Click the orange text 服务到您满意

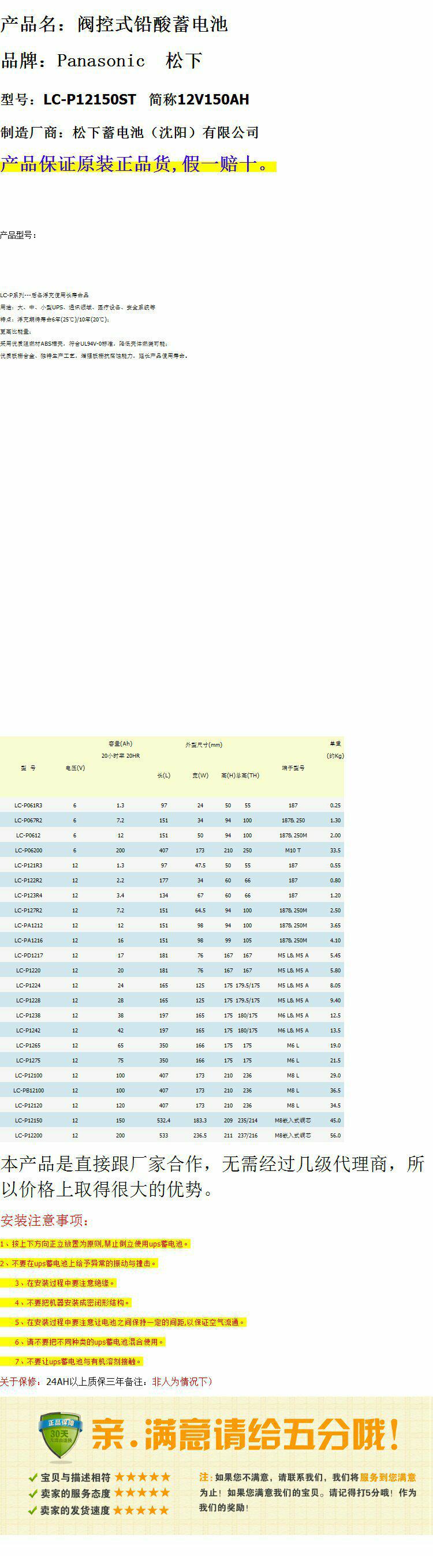[x=388, y=1477]
